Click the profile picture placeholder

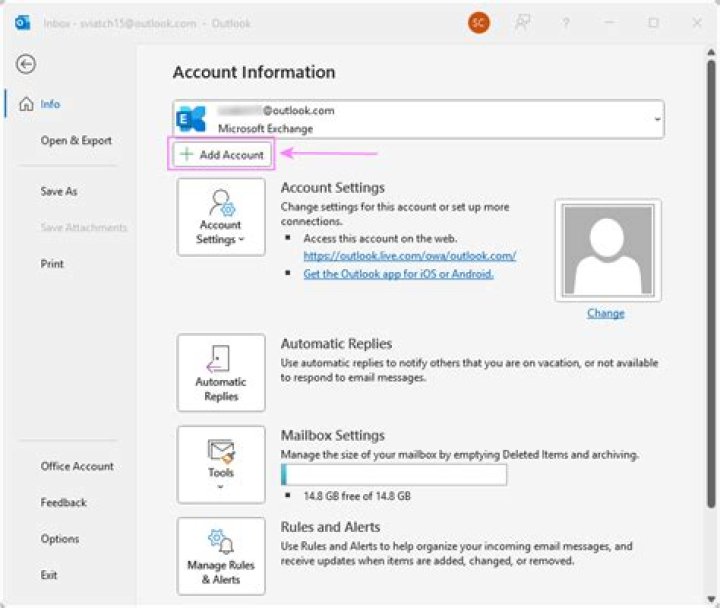pos(605,249)
